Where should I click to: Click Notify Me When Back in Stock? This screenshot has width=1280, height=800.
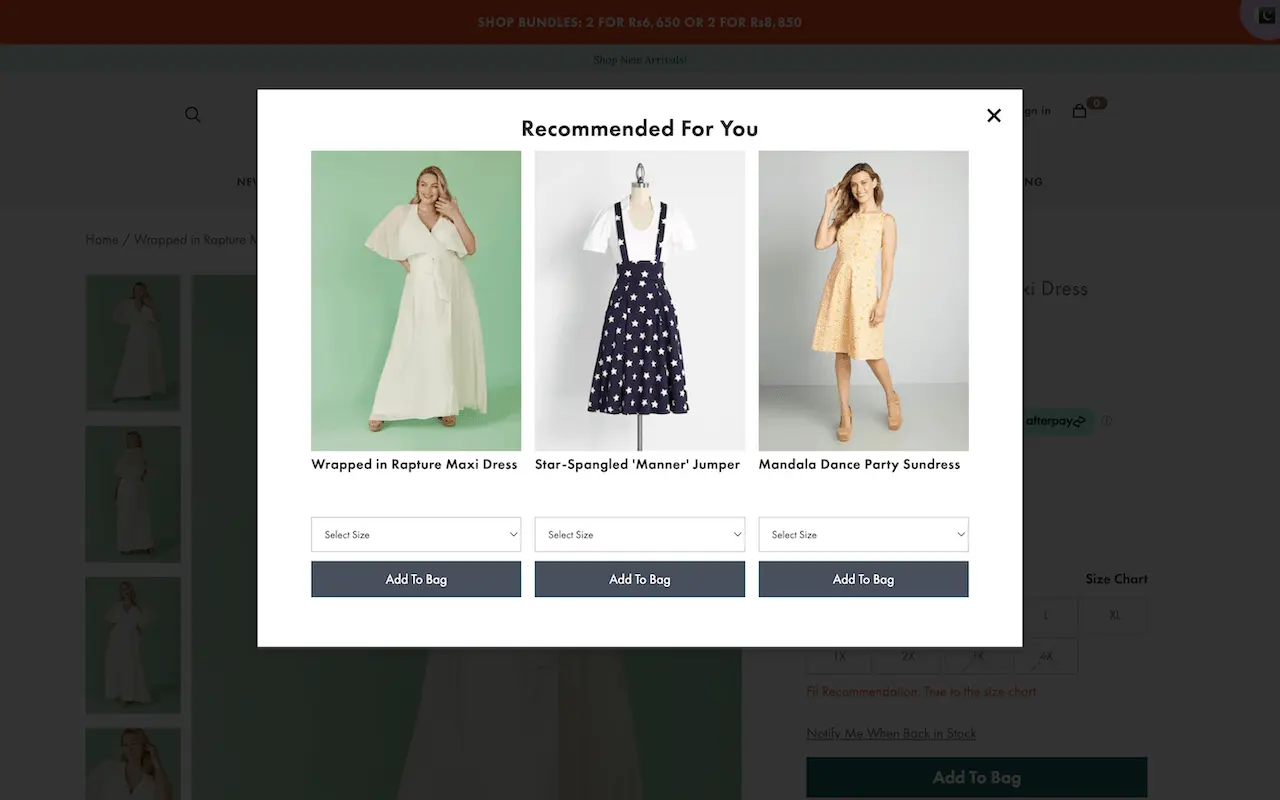point(891,733)
